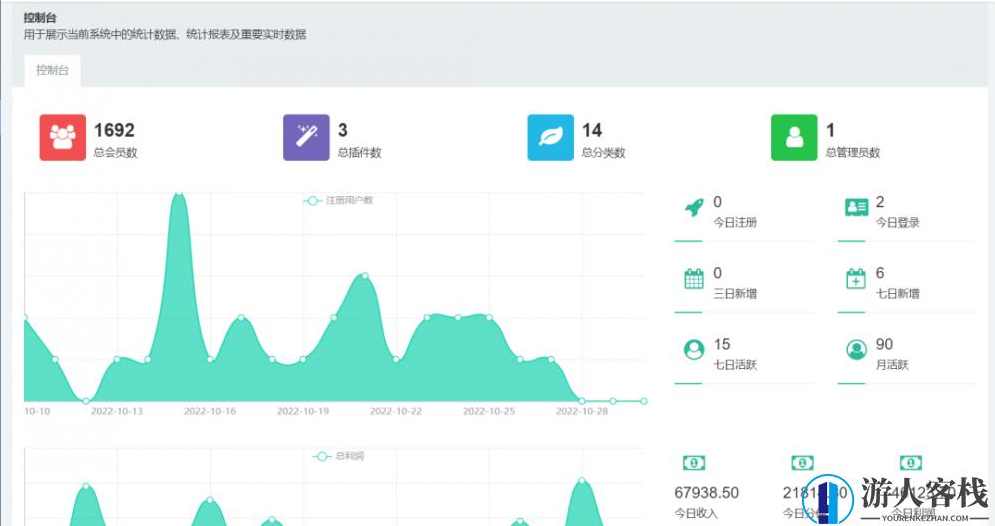Screen dimensions: 995x526
Task: Click the purple magic wand plugins icon
Action: tap(306, 137)
